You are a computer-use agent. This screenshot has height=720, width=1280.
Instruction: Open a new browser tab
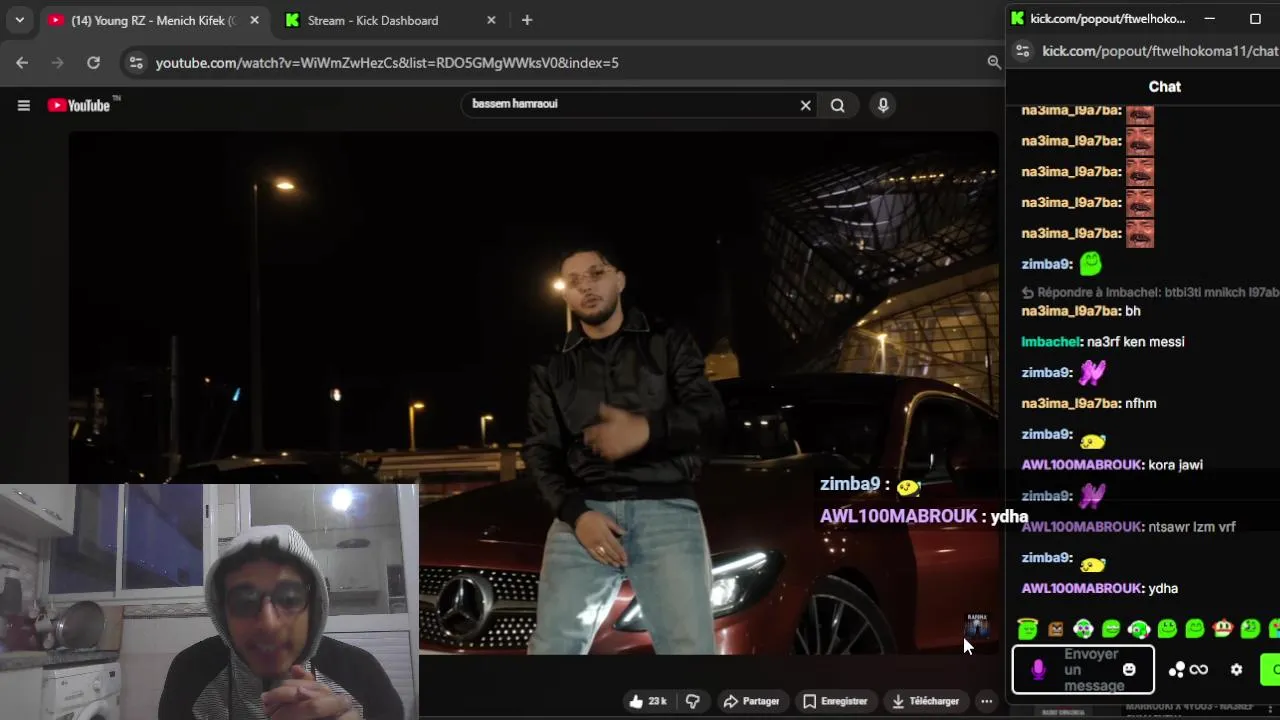[527, 20]
